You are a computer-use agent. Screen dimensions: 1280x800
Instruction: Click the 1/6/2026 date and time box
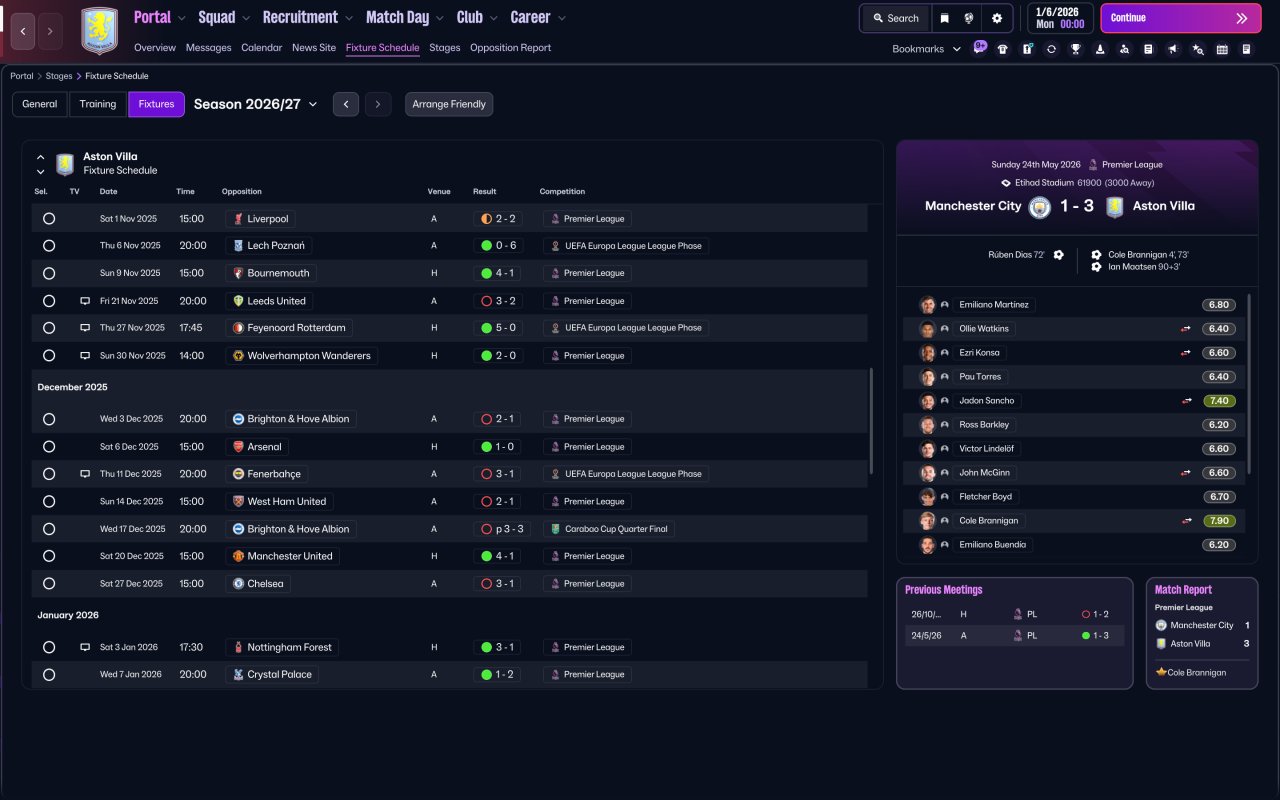click(1060, 18)
